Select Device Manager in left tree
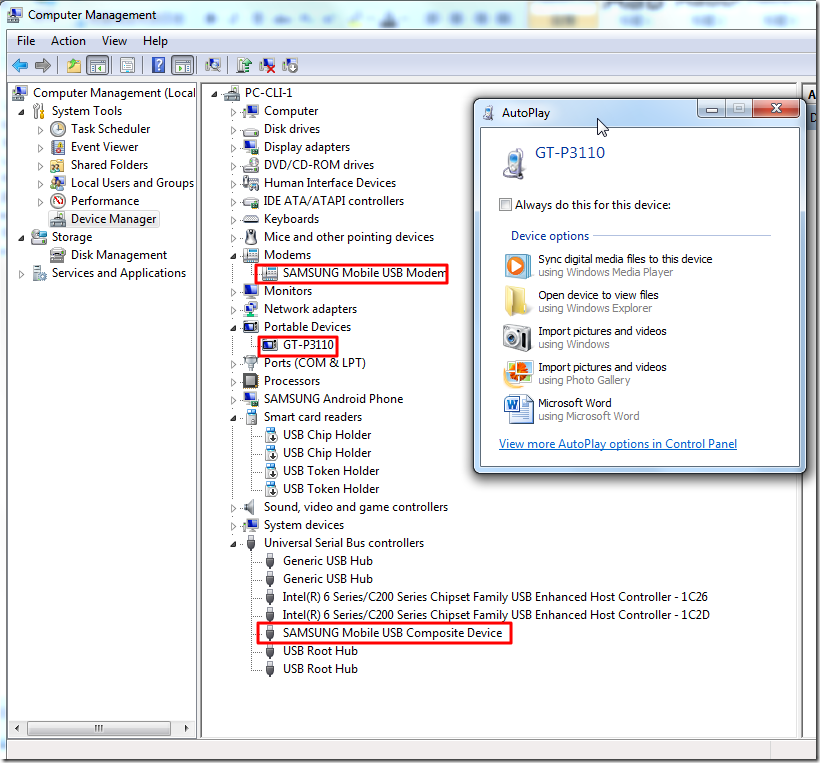This screenshot has height=763, width=820. point(113,219)
